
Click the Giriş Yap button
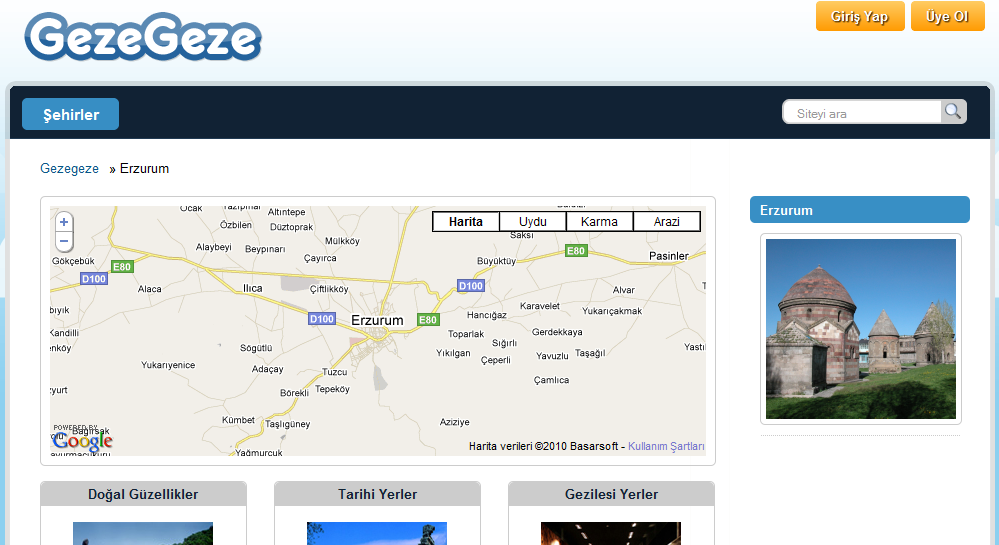[x=860, y=16]
